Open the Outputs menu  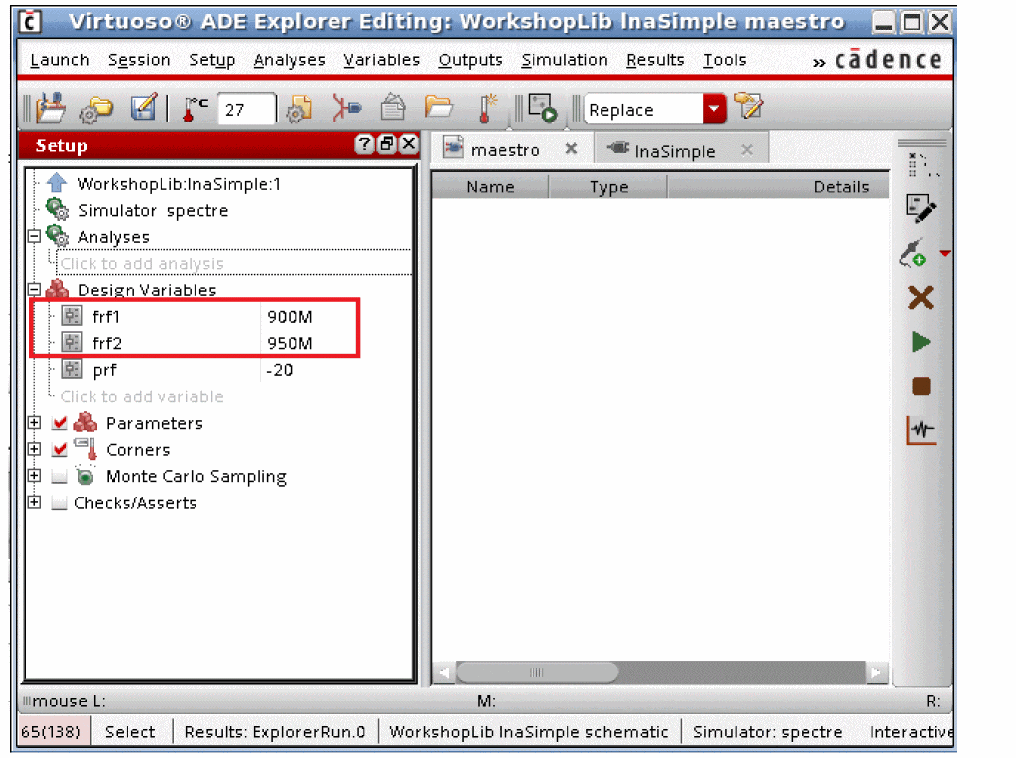(470, 60)
